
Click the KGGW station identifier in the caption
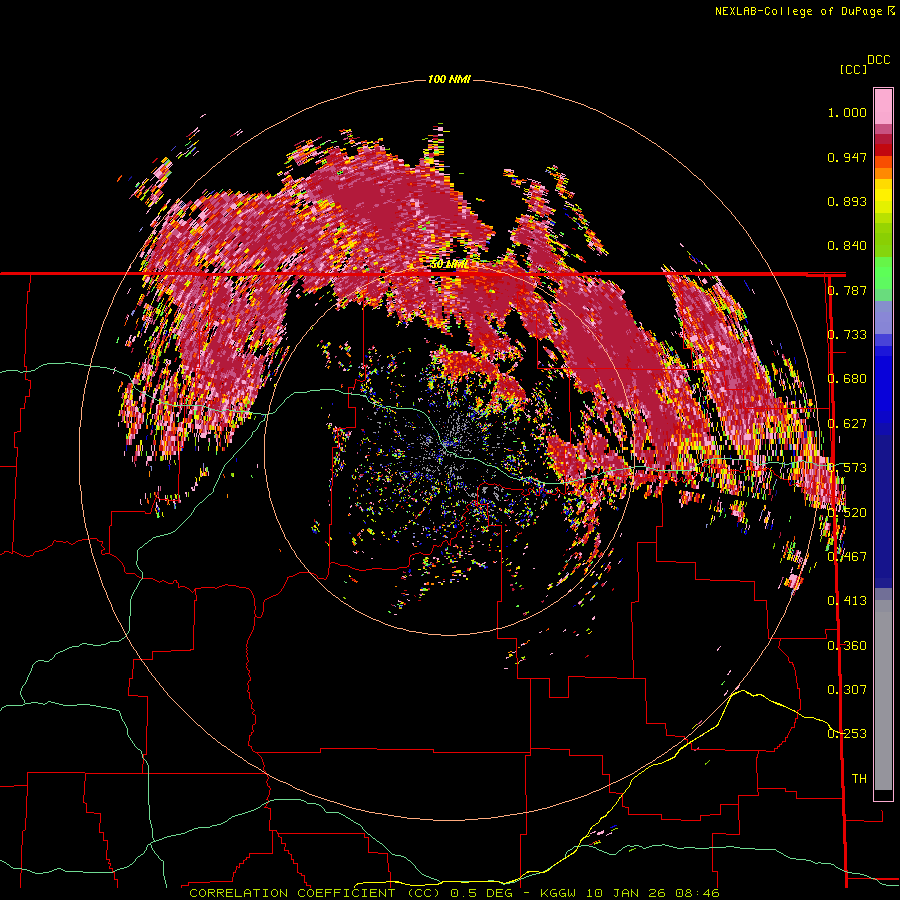click(x=560, y=893)
